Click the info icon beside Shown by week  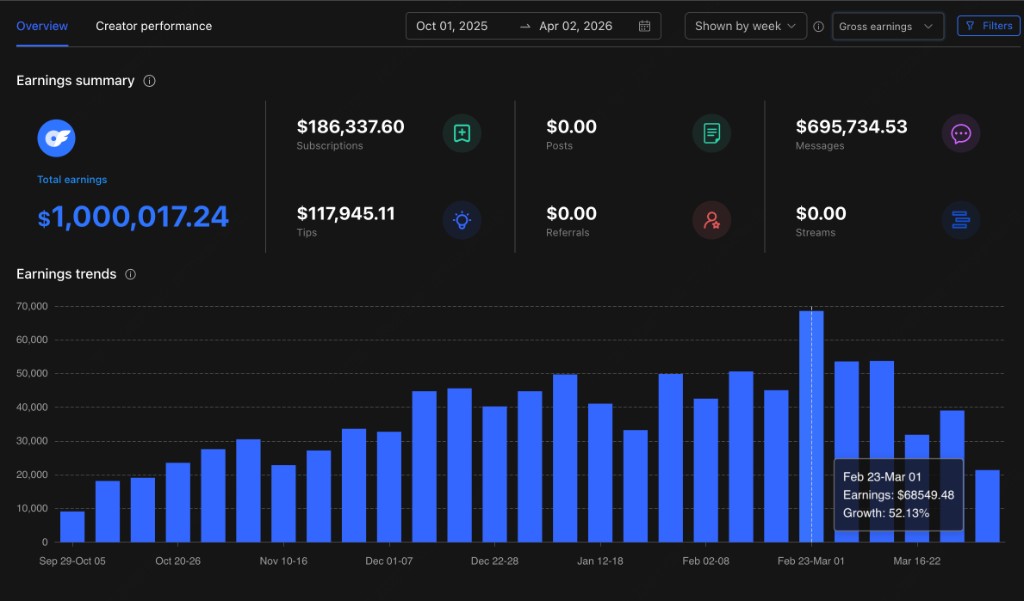(818, 25)
